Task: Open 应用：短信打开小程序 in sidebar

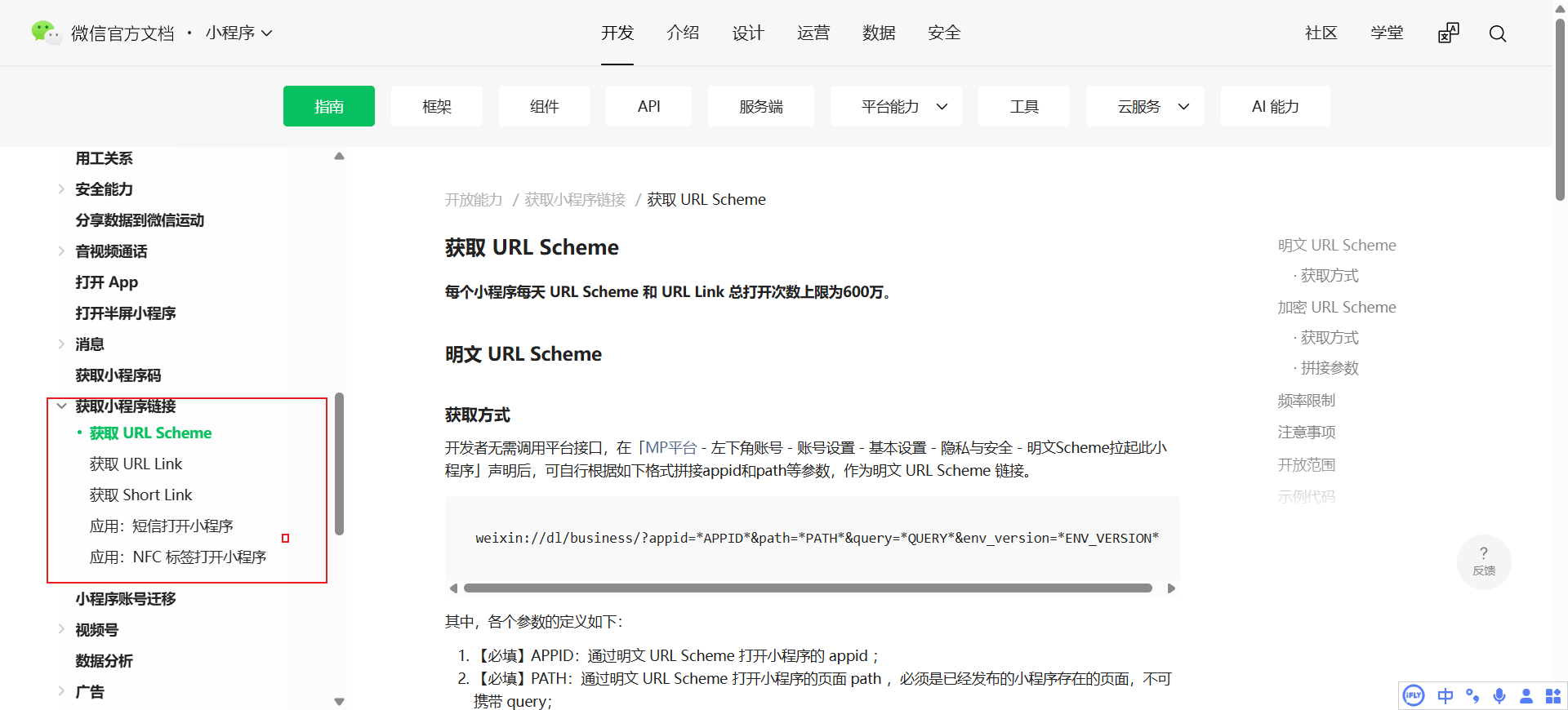Action: click(162, 526)
